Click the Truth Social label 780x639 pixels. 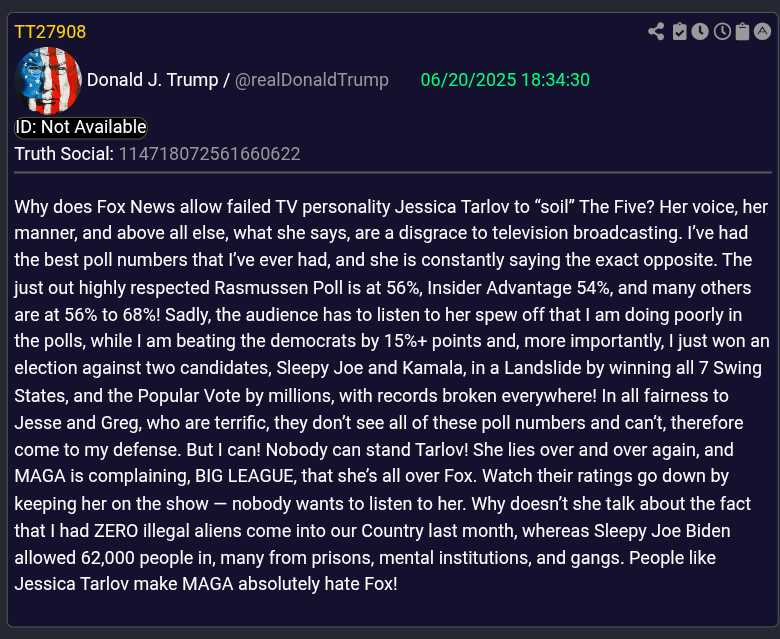pos(64,154)
